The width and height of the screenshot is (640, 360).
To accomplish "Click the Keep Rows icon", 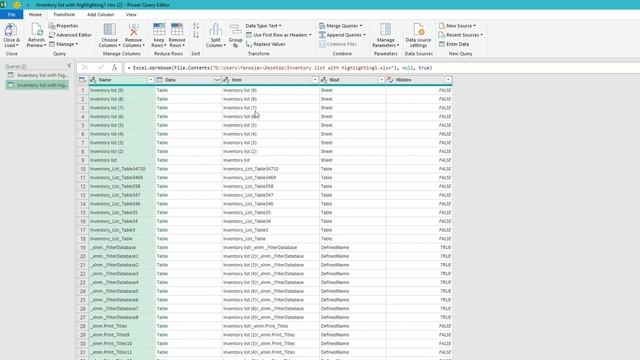I will point(159,30).
